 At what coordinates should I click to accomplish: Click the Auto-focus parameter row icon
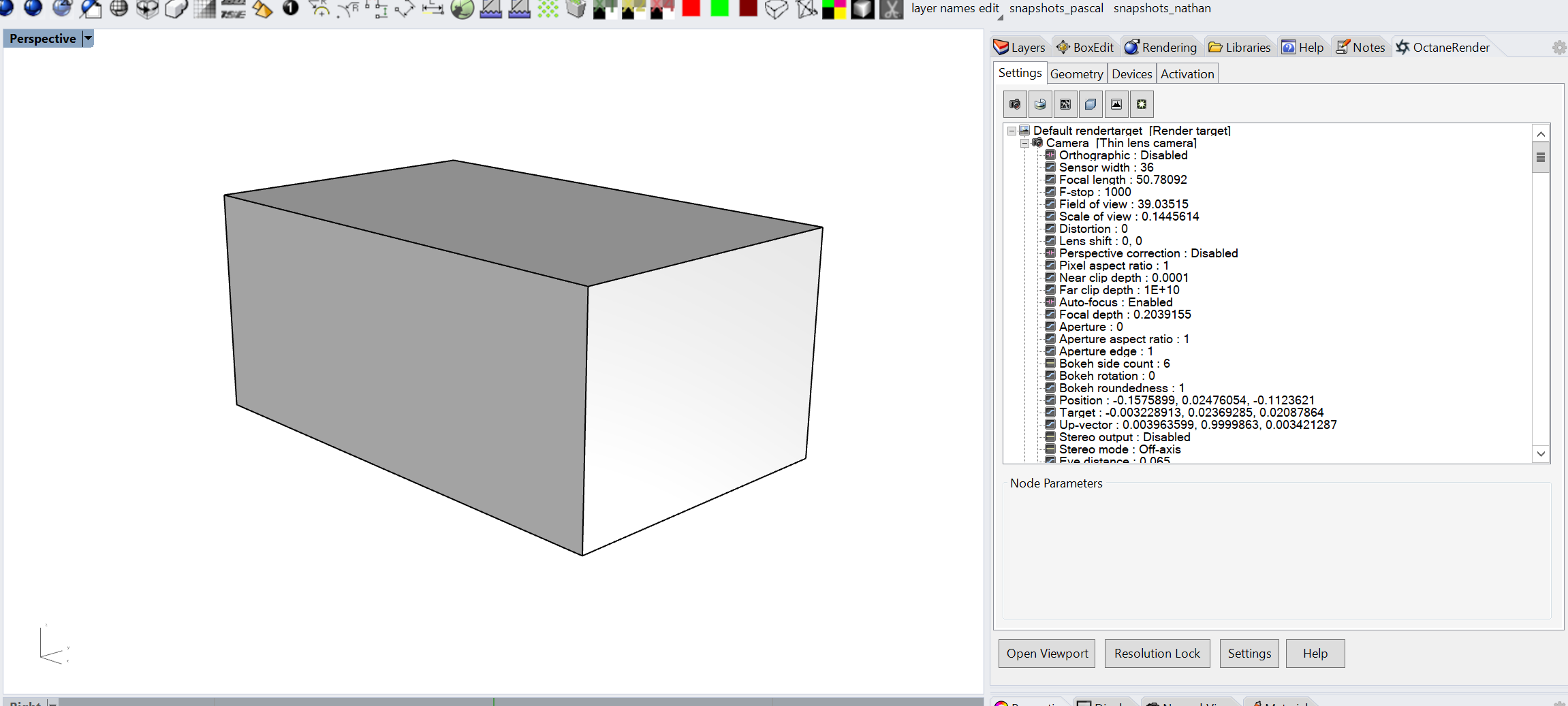(x=1050, y=302)
